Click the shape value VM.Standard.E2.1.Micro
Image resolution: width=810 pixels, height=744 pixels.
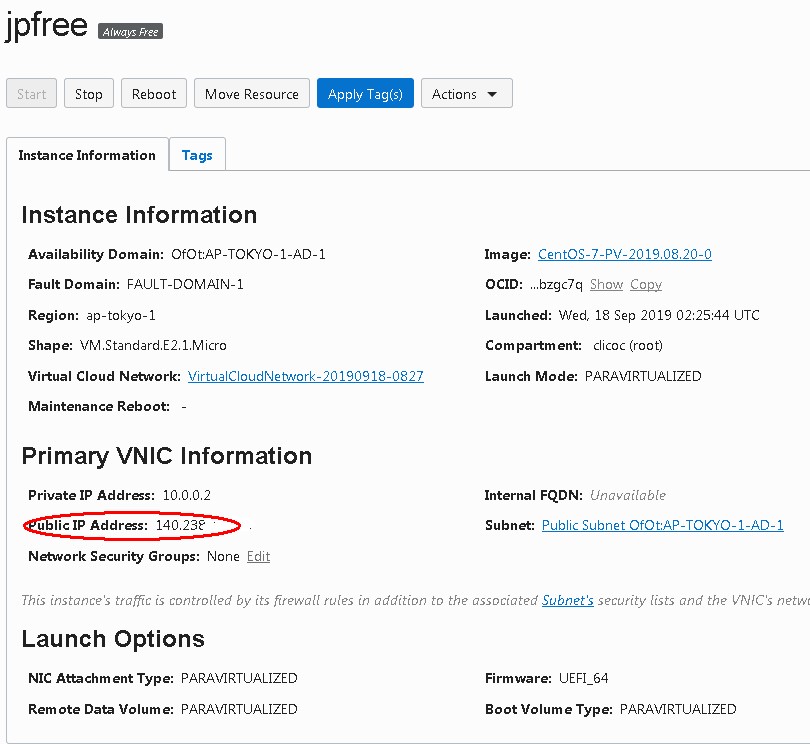(153, 345)
